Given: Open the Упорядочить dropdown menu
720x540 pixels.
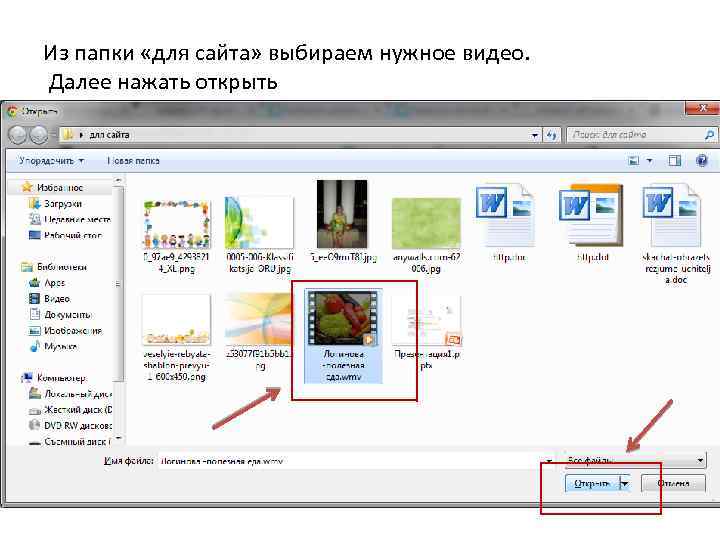Looking at the screenshot, I should [51, 161].
